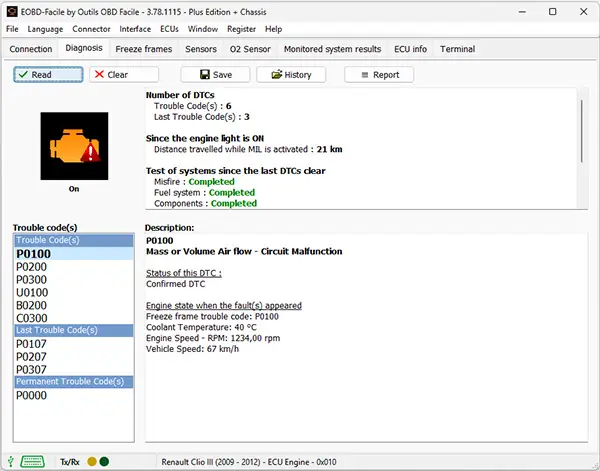Viewport: 600px width, 471px height.
Task: Collapse the Permanent Trouble Code(s) section header
Action: [x=73, y=381]
